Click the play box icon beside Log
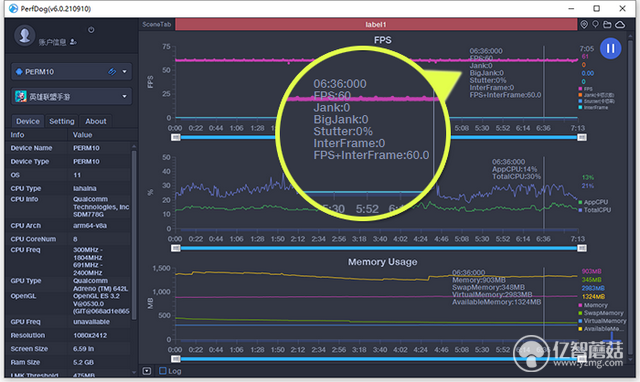Image resolution: width=640 pixels, height=382 pixels. (x=147, y=371)
